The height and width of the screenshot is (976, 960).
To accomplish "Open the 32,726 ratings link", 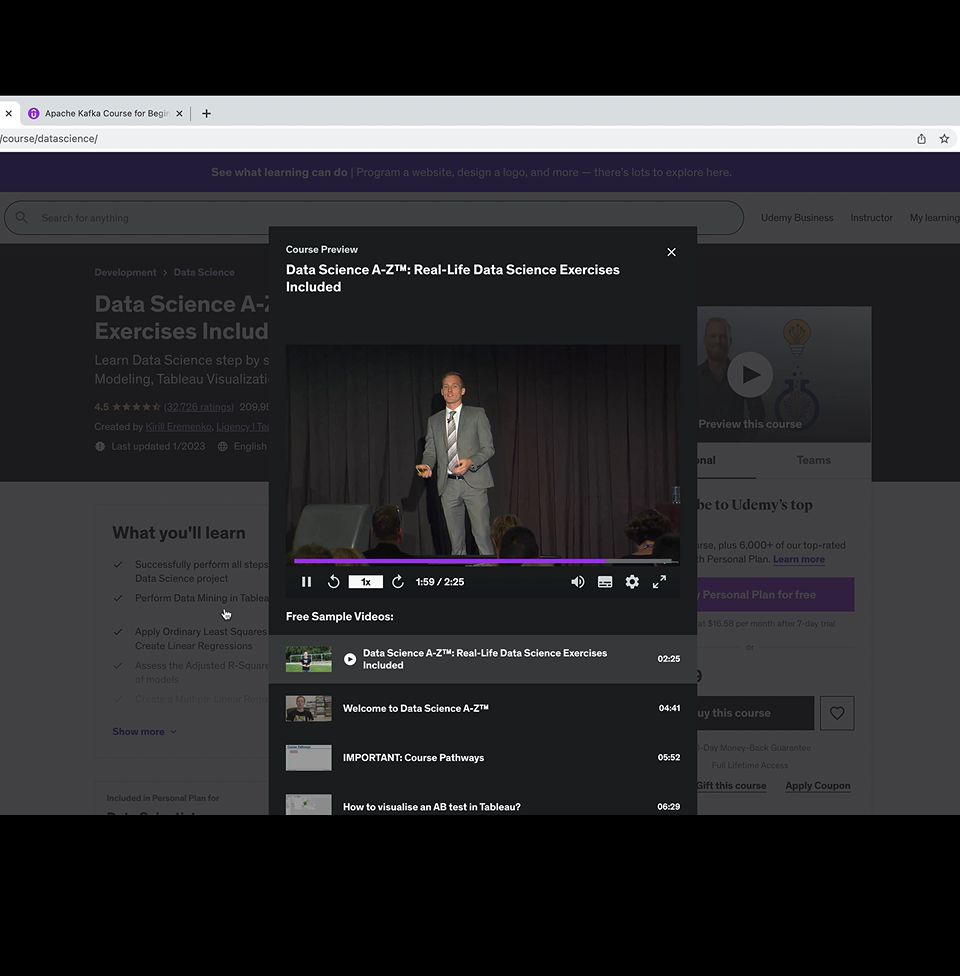I will (199, 407).
